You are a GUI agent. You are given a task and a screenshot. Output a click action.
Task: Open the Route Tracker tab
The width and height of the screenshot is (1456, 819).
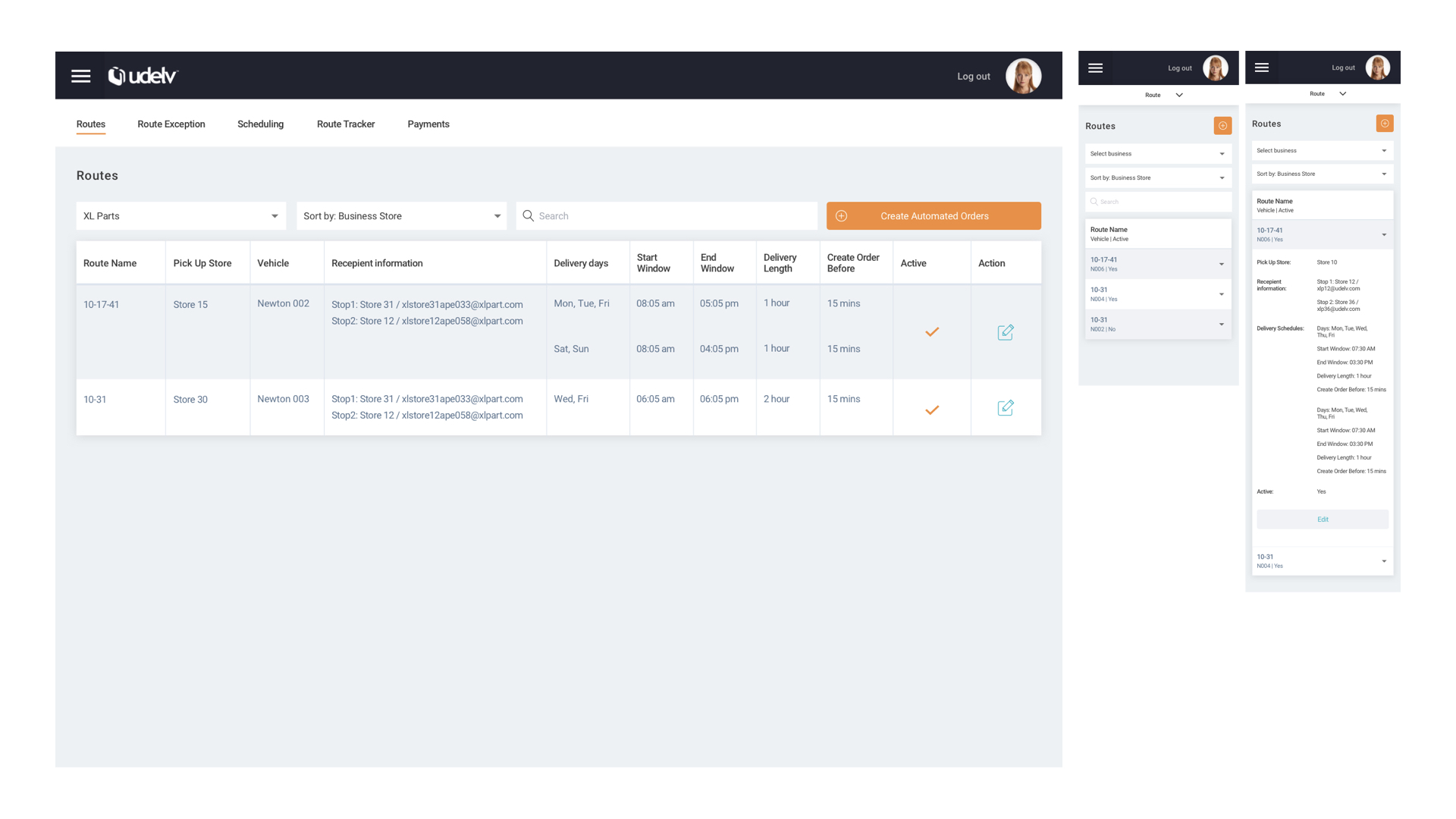(x=346, y=124)
